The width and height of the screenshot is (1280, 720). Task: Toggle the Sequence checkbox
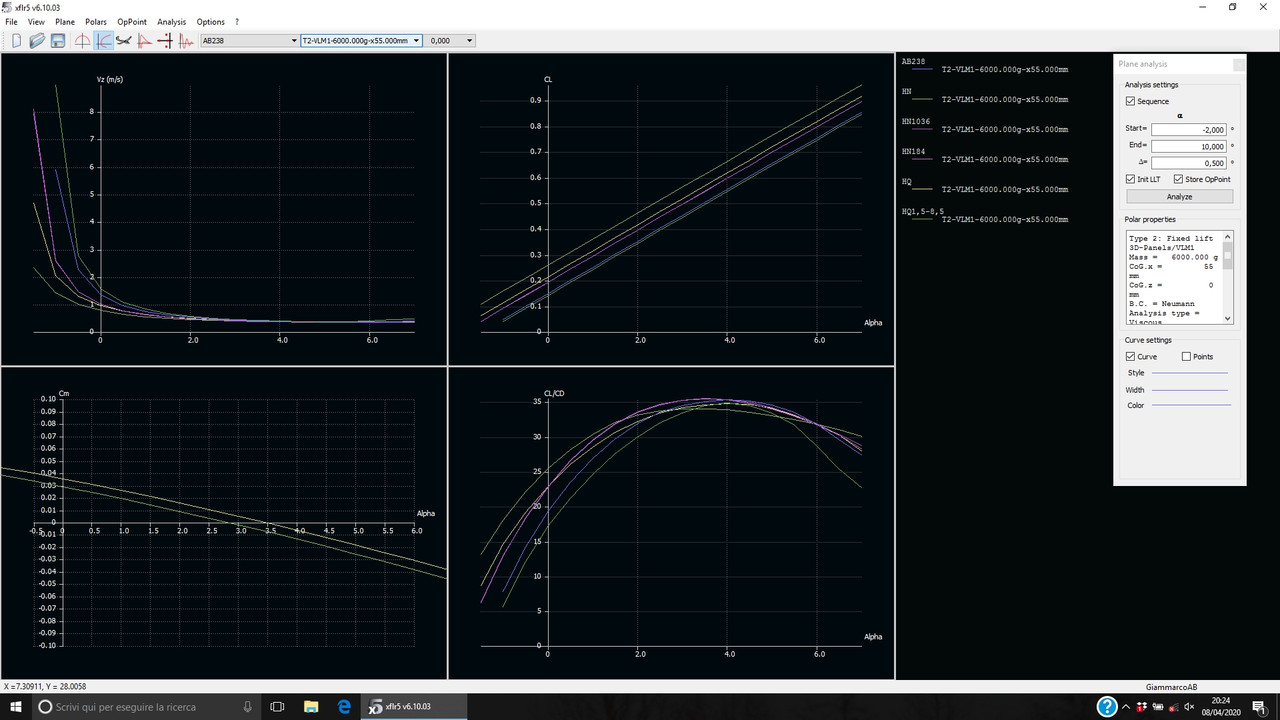[1130, 101]
